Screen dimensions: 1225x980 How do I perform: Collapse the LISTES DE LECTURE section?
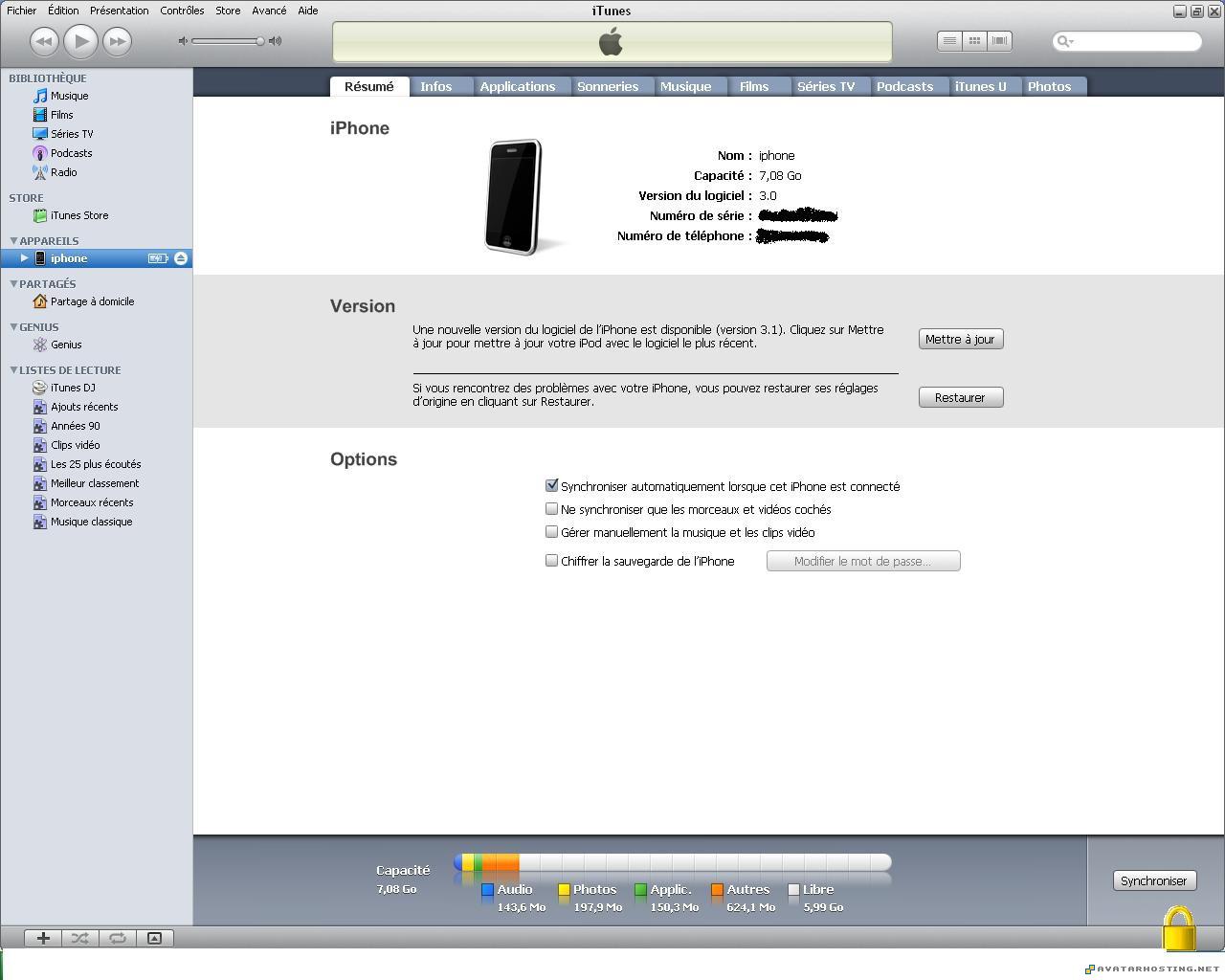click(14, 369)
